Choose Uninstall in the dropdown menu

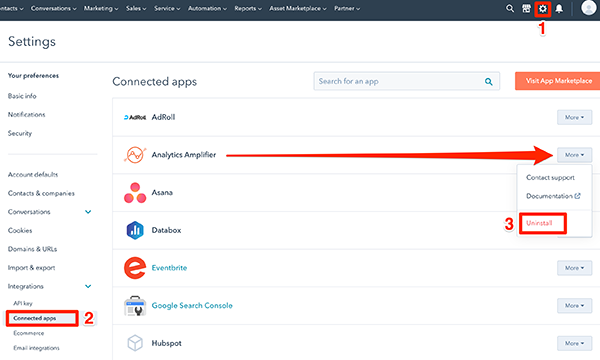click(x=539, y=223)
